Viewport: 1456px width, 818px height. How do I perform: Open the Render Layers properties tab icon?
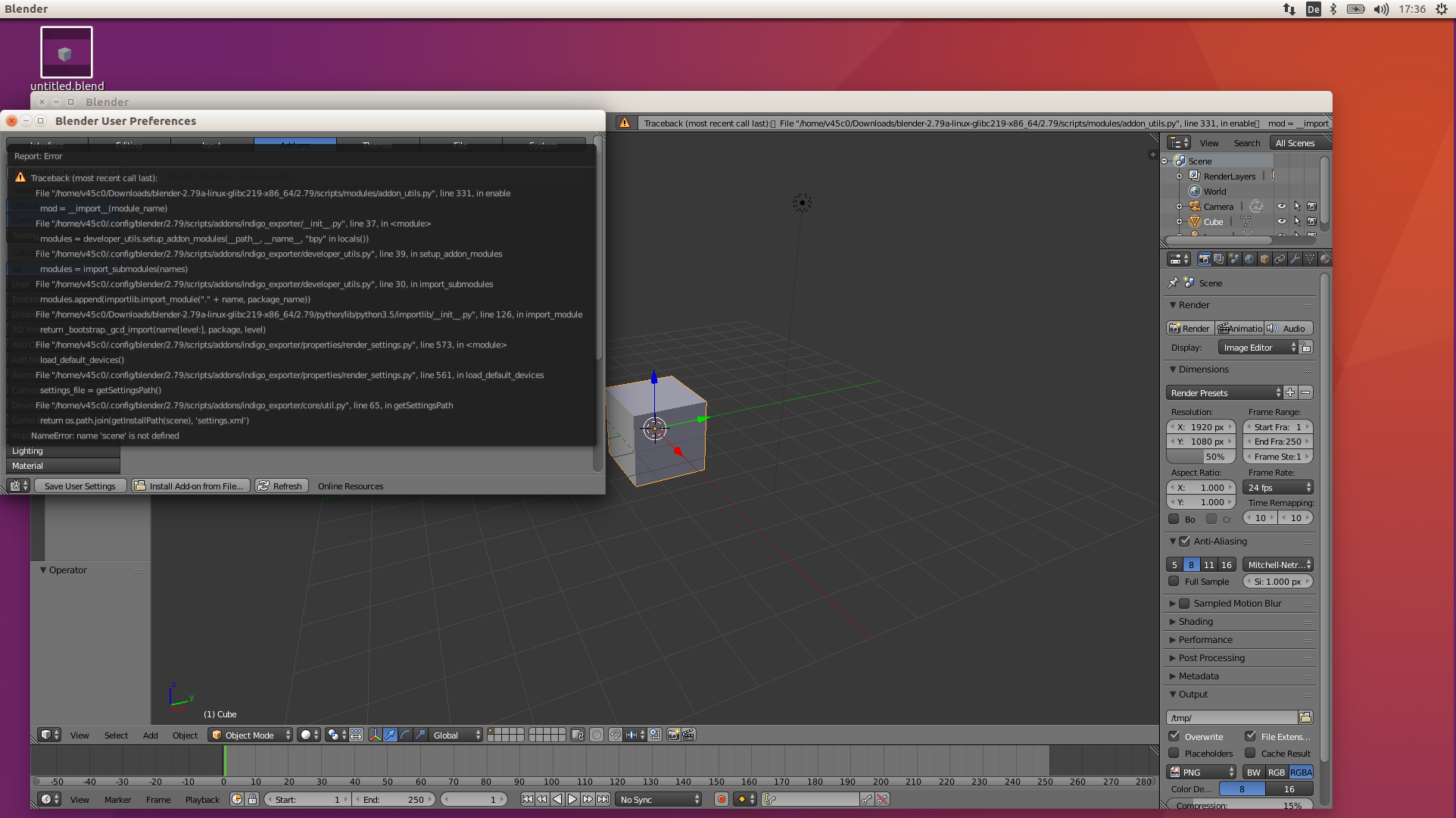coord(1219,259)
